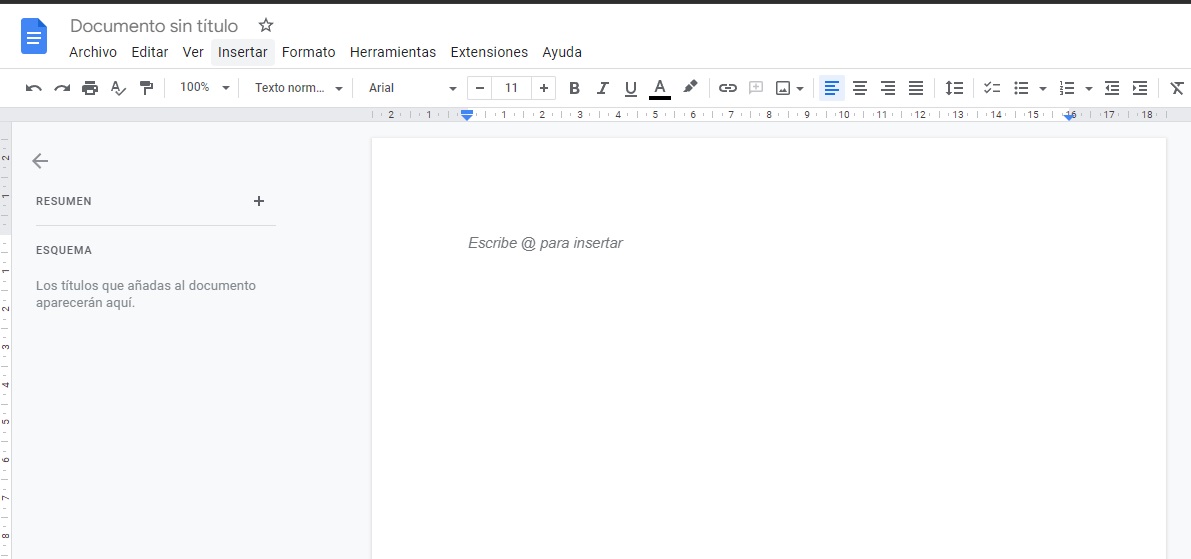The image size is (1191, 559).
Task: Open the text color picker
Action: click(x=659, y=88)
